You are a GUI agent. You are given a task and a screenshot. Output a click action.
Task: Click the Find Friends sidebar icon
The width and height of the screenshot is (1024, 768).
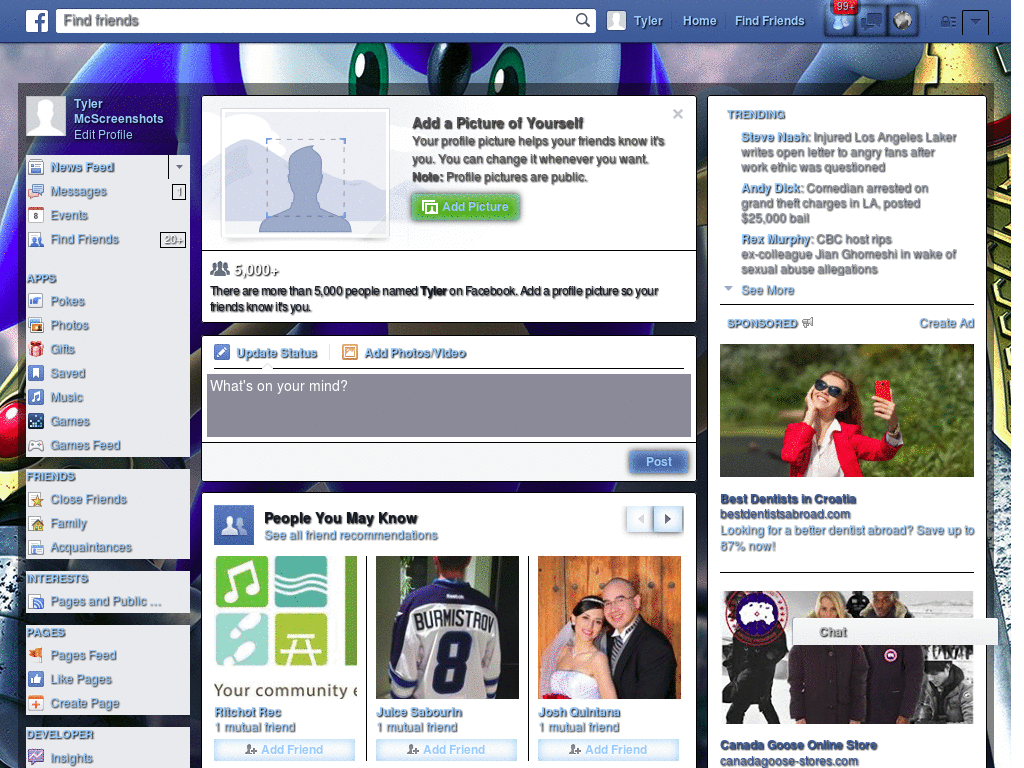[36, 240]
